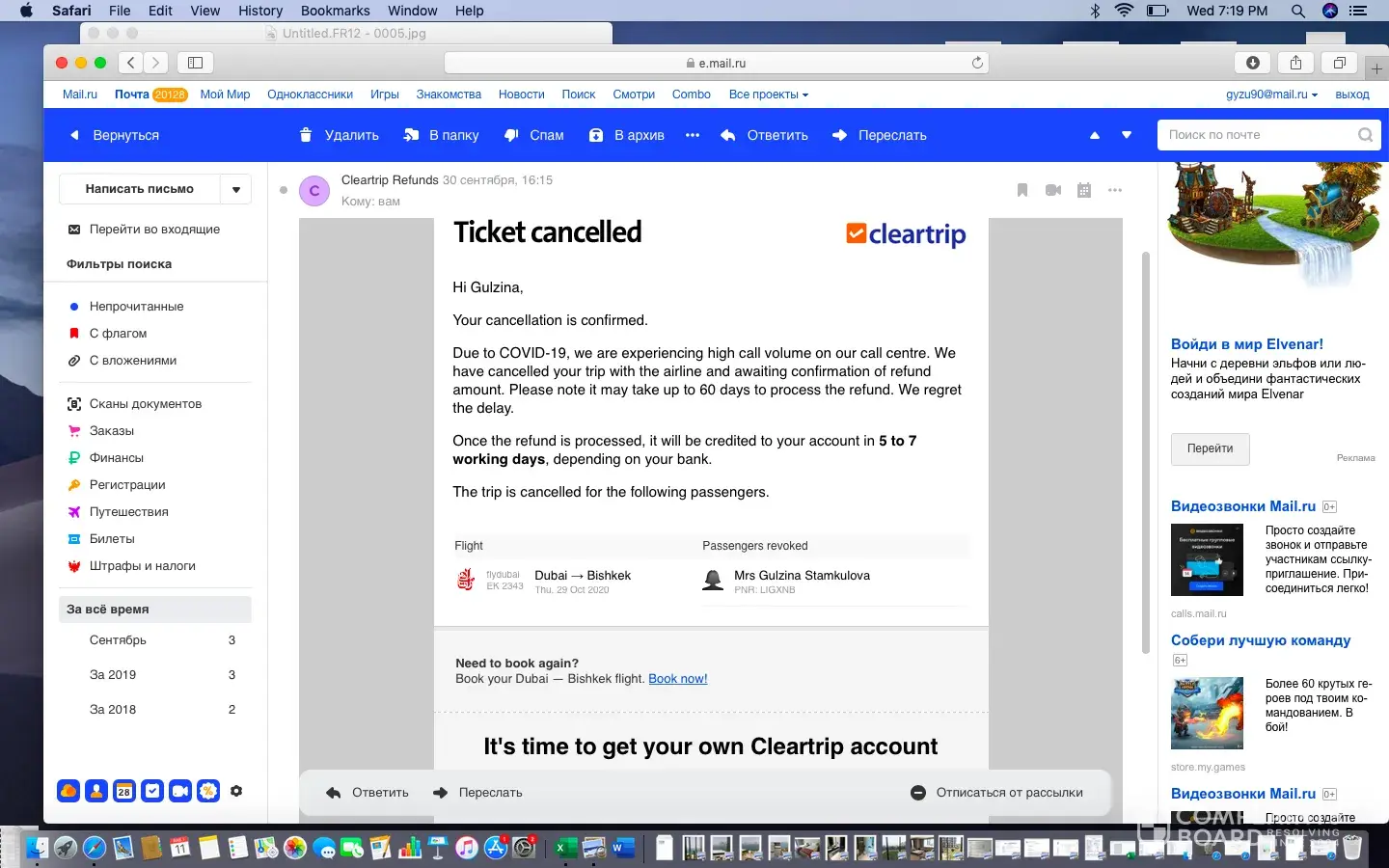Image resolution: width=1389 pixels, height=868 pixels.
Task: Open Mail.ru Cloud from the bottom app icons
Action: (68, 791)
